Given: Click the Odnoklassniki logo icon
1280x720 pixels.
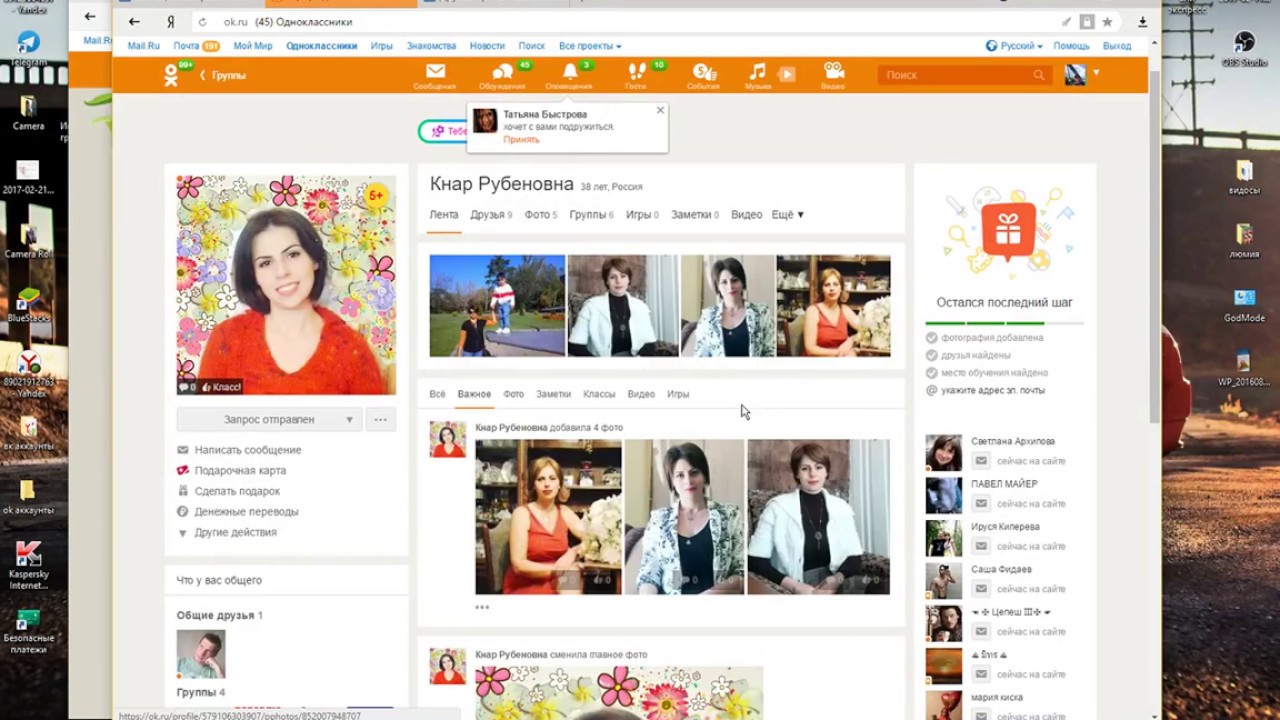Looking at the screenshot, I should tap(172, 76).
